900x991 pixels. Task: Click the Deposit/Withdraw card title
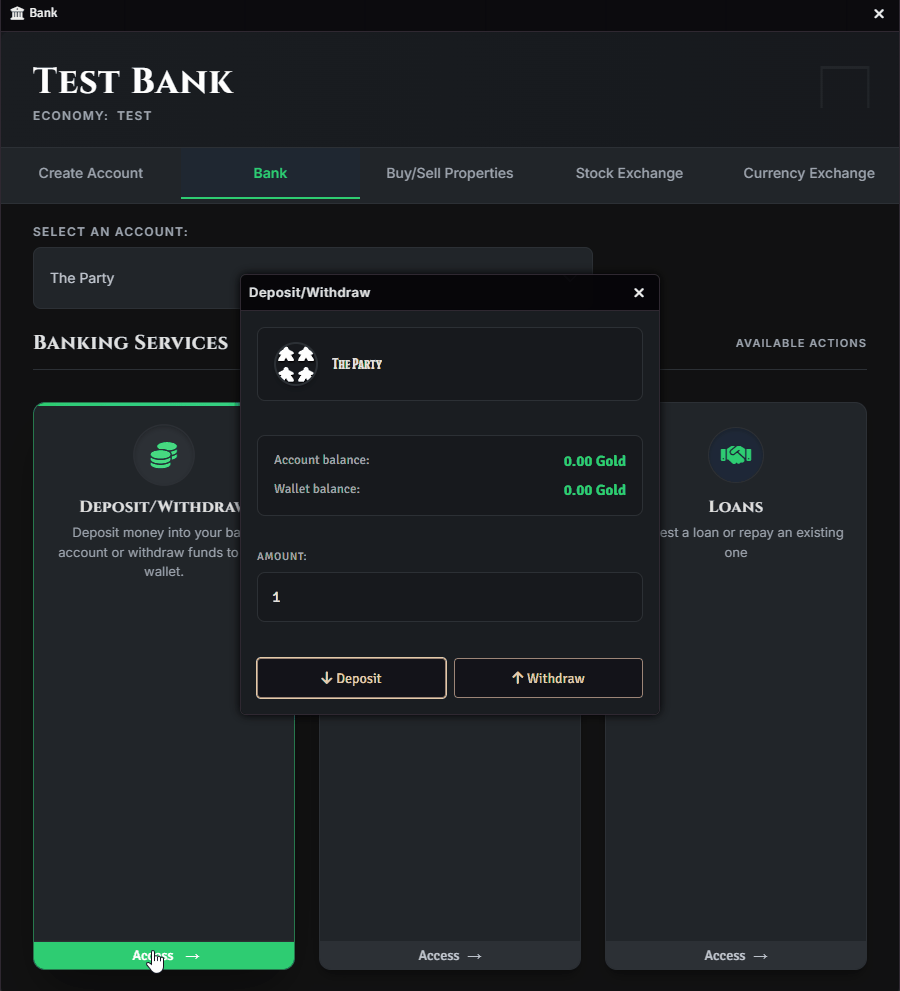pyautogui.click(x=160, y=507)
